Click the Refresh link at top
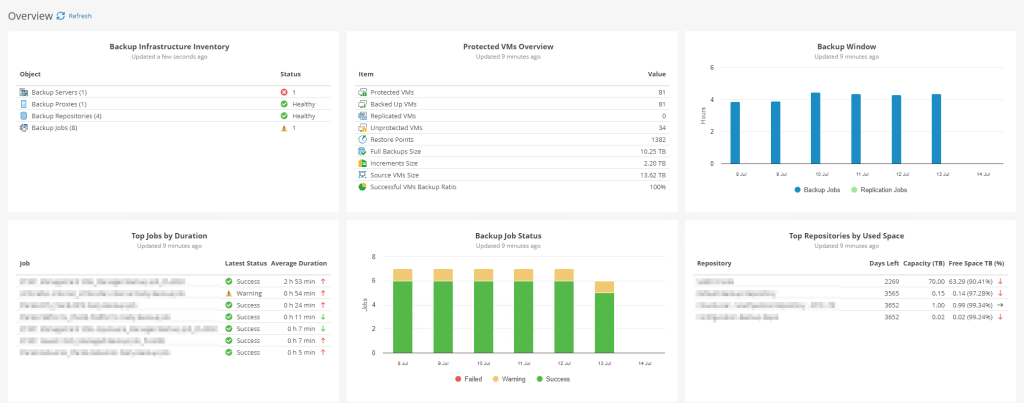Image resolution: width=1024 pixels, height=403 pixels. (x=80, y=16)
